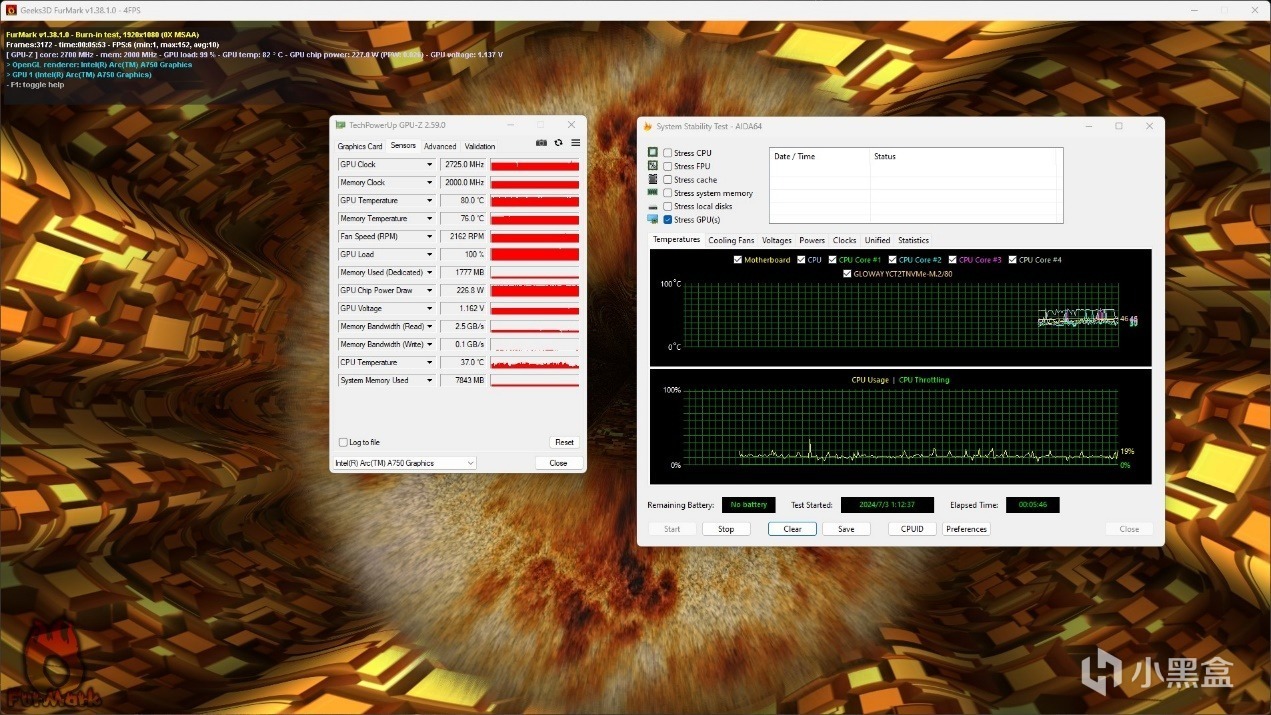
Task: Open the Cooling Fans tab in AIDA64
Action: point(731,240)
